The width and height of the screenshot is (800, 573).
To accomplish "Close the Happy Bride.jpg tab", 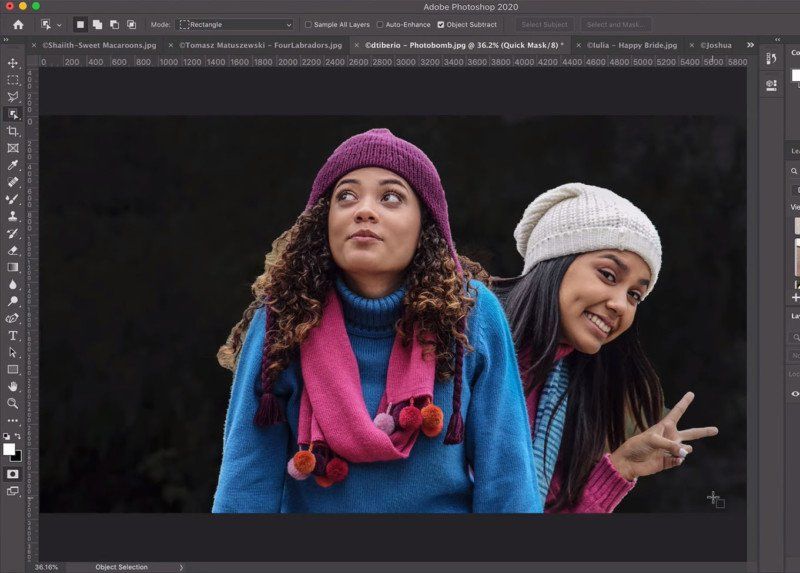I will tap(578, 45).
